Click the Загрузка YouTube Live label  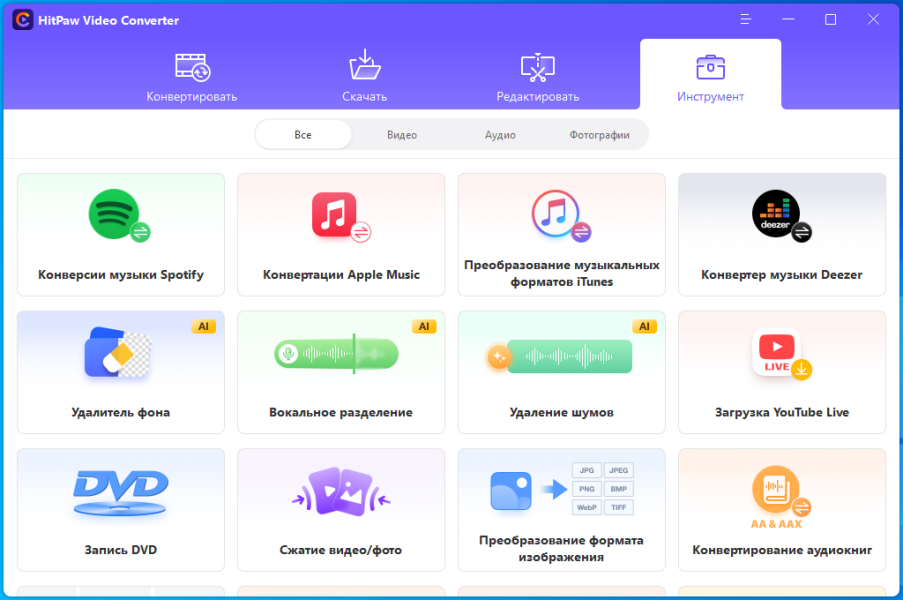(781, 412)
